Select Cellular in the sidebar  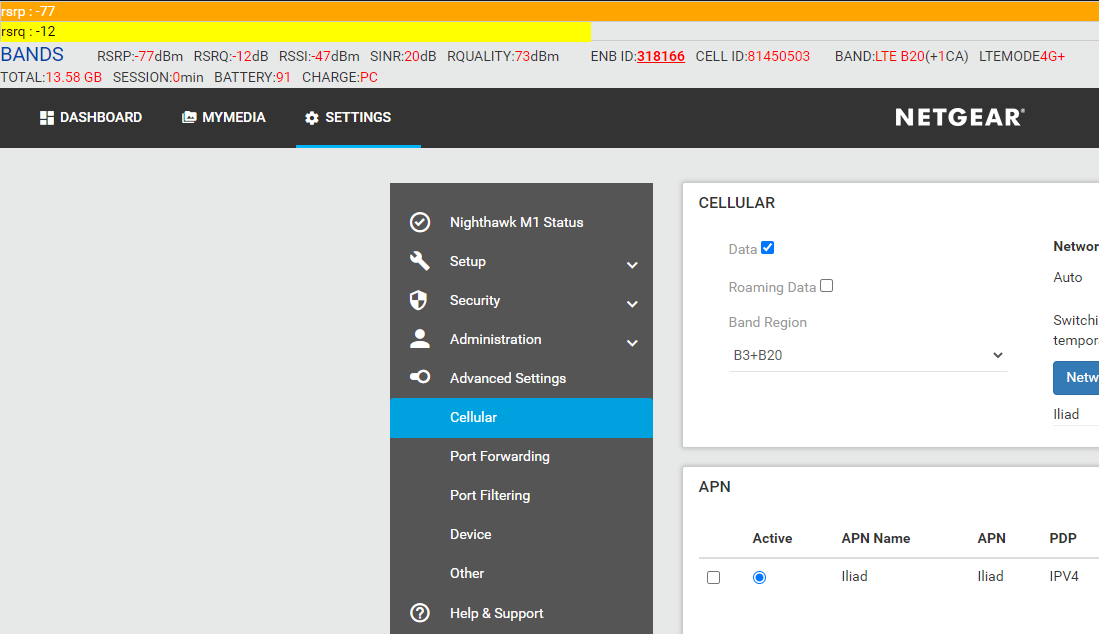(x=521, y=418)
